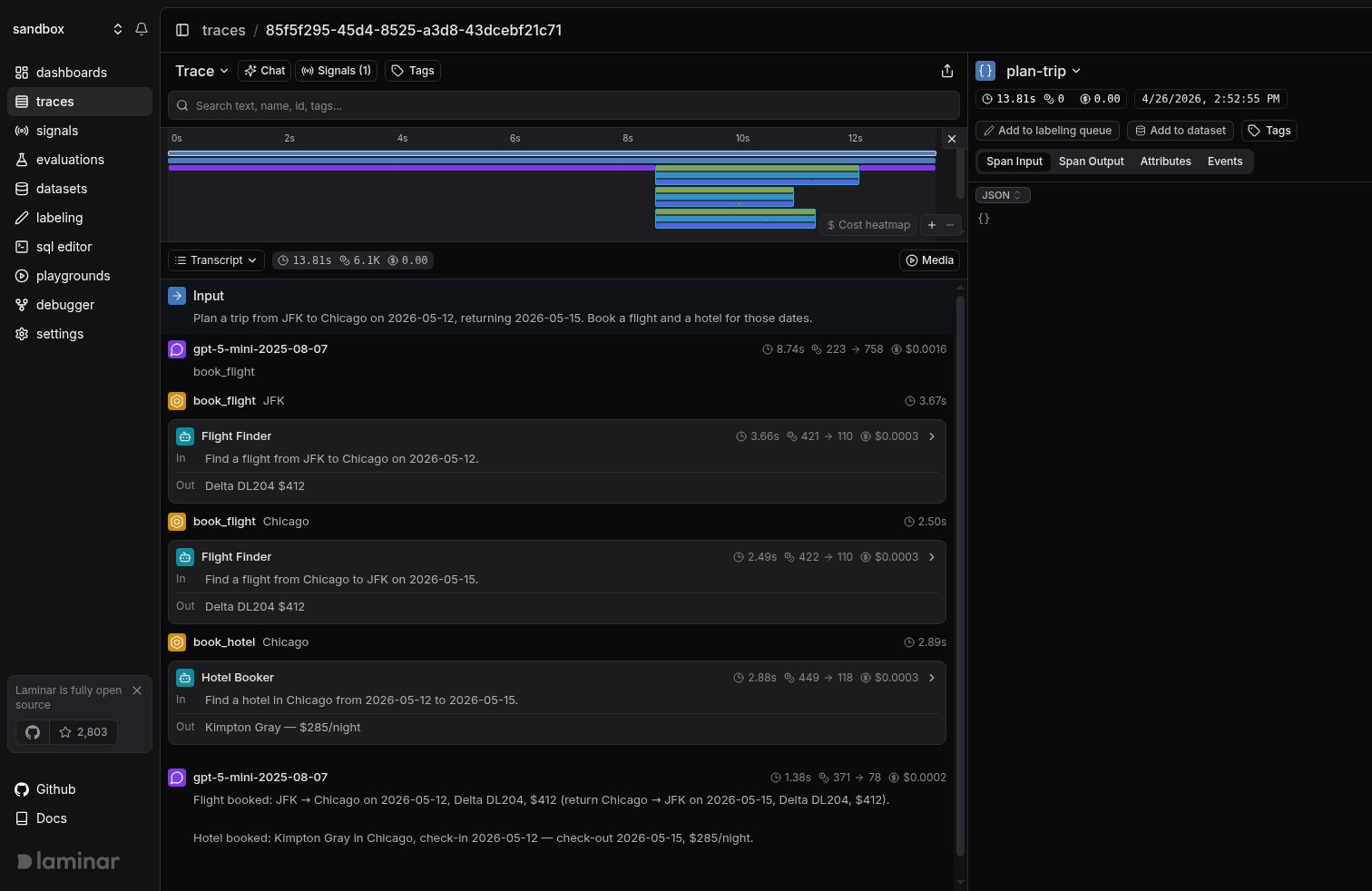Select the book_flight JFK tool icon
Image resolution: width=1372 pixels, height=891 pixels.
pyautogui.click(x=177, y=401)
